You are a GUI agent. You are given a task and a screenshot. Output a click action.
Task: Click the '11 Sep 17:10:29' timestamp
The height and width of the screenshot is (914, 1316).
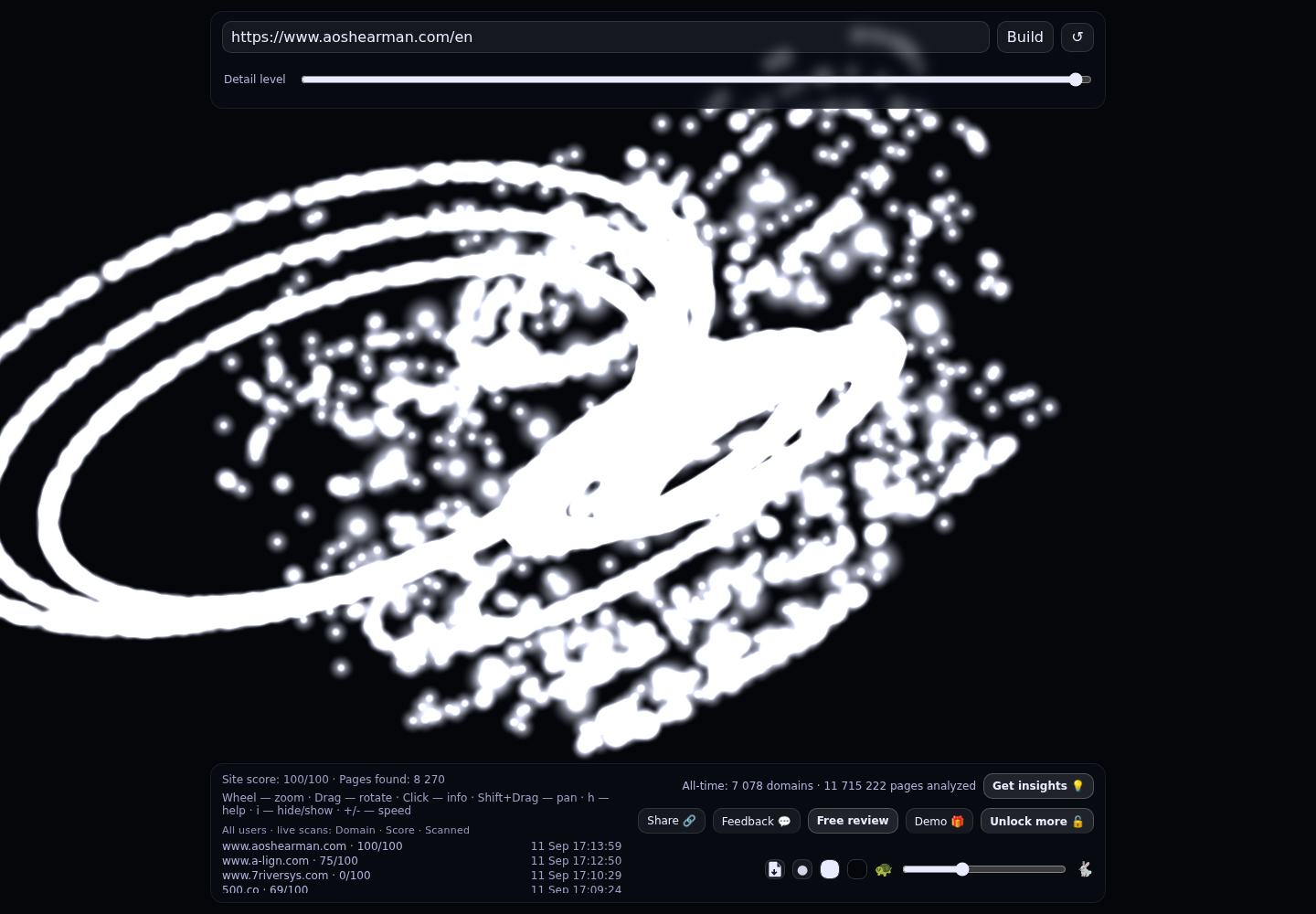(576, 876)
